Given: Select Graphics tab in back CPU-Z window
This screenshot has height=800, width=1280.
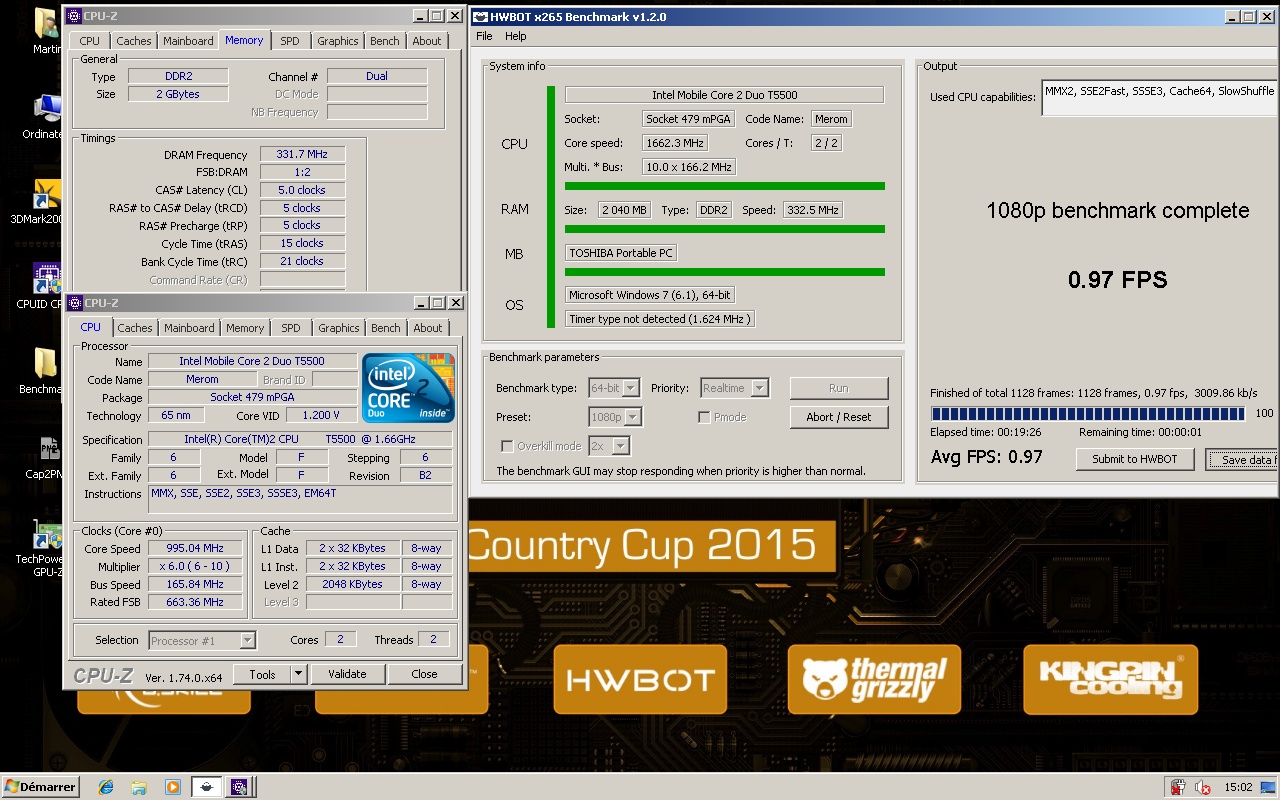Looking at the screenshot, I should click(338, 41).
